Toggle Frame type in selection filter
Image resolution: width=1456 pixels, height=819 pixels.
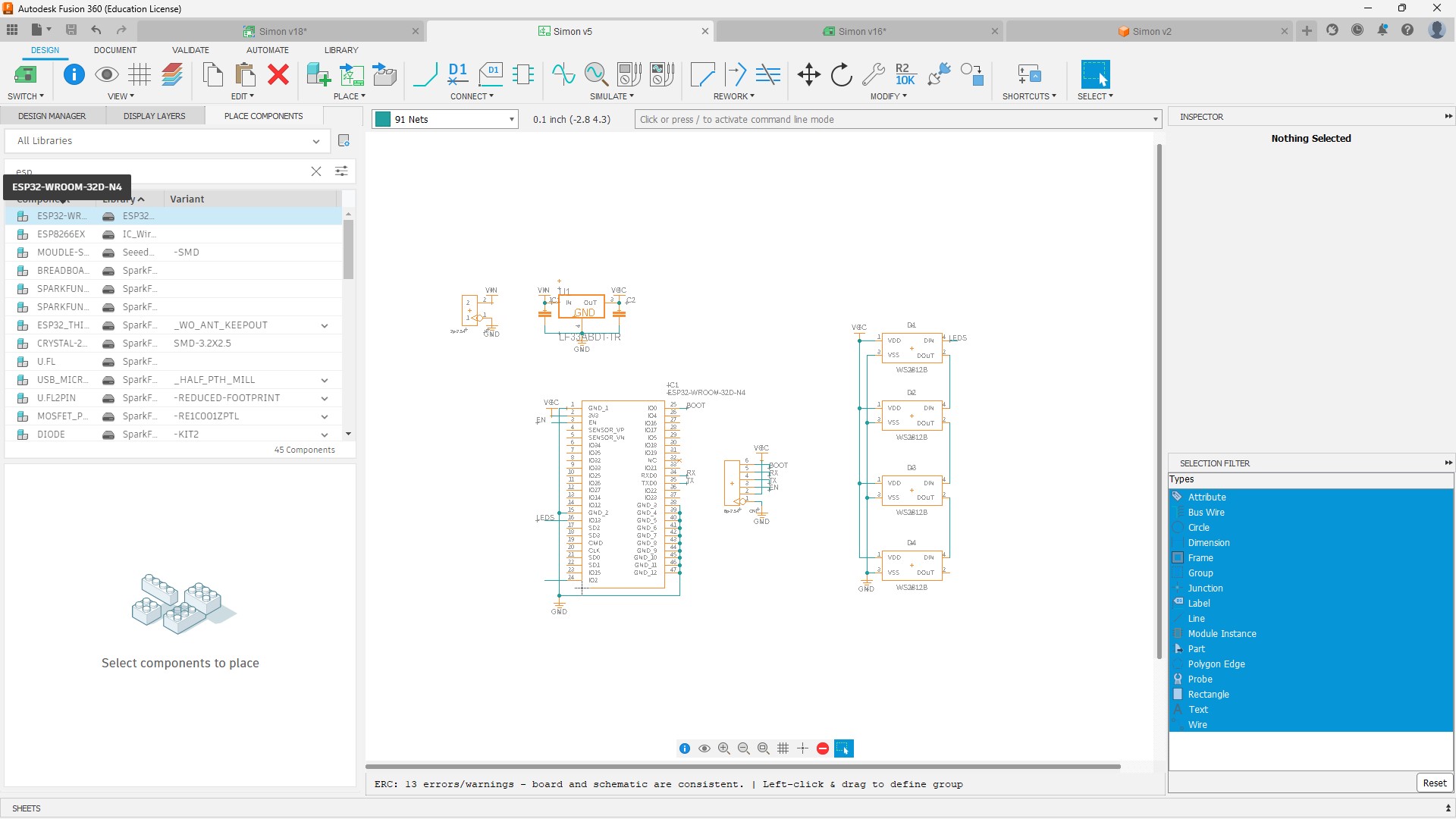(x=1310, y=557)
